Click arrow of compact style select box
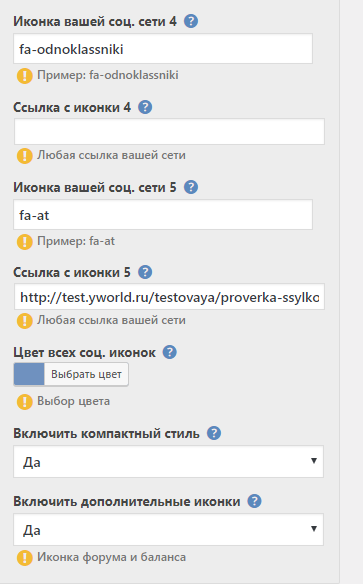Viewport: 363px width, 584px height. click(x=314, y=461)
